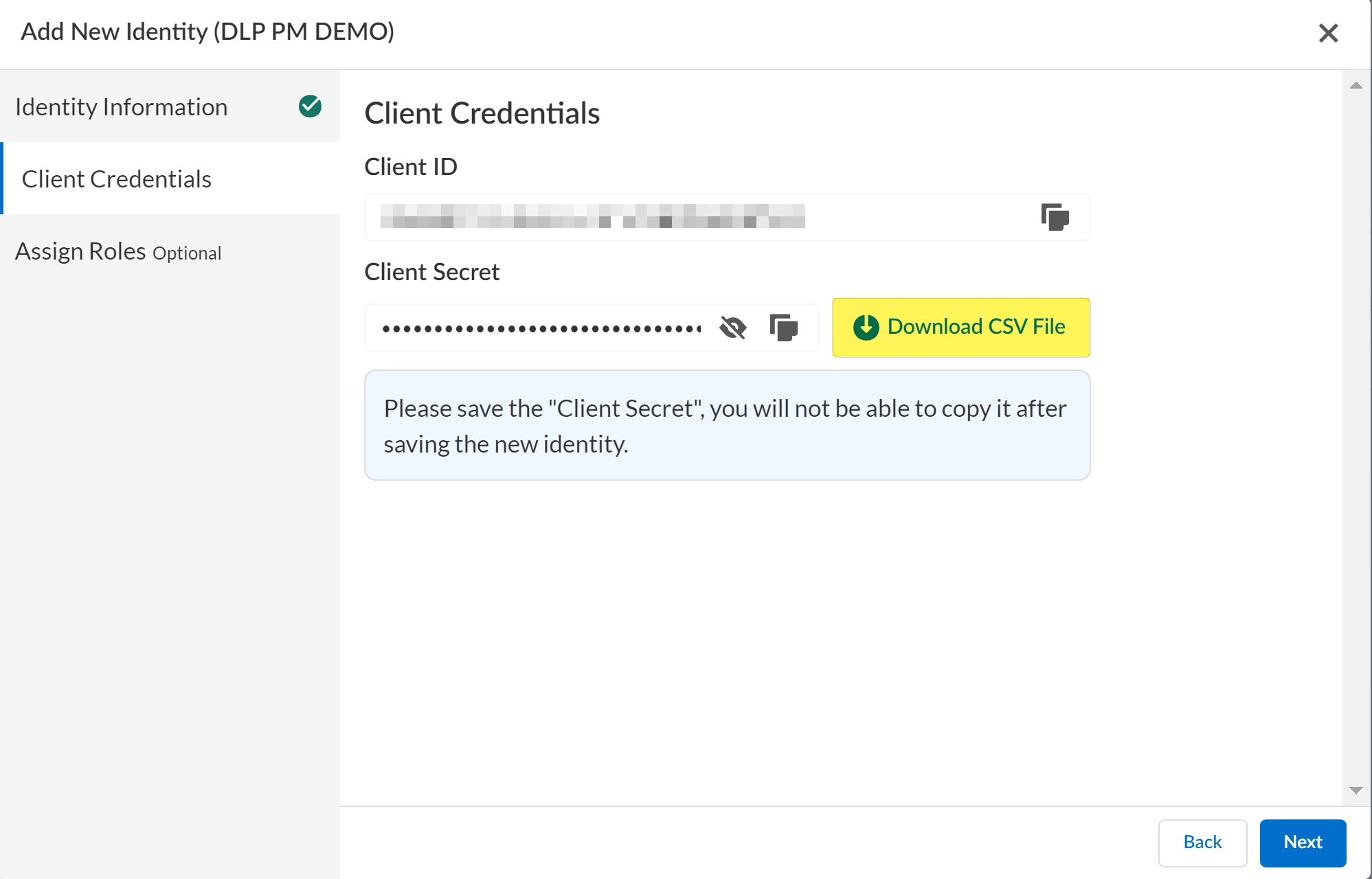Copy the Client Secret value
The height and width of the screenshot is (879, 1372).
tap(783, 328)
